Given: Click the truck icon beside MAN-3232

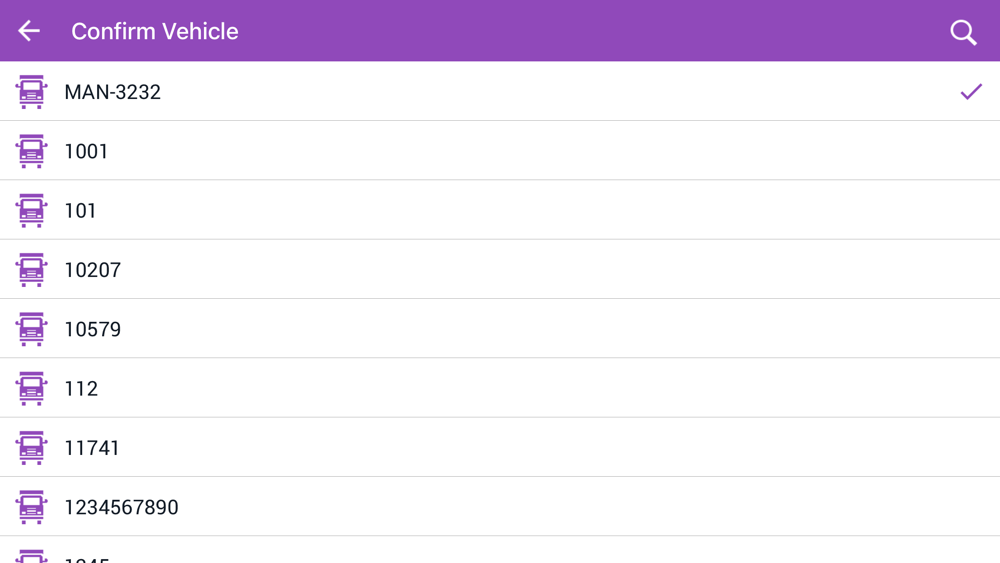Looking at the screenshot, I should (31, 92).
